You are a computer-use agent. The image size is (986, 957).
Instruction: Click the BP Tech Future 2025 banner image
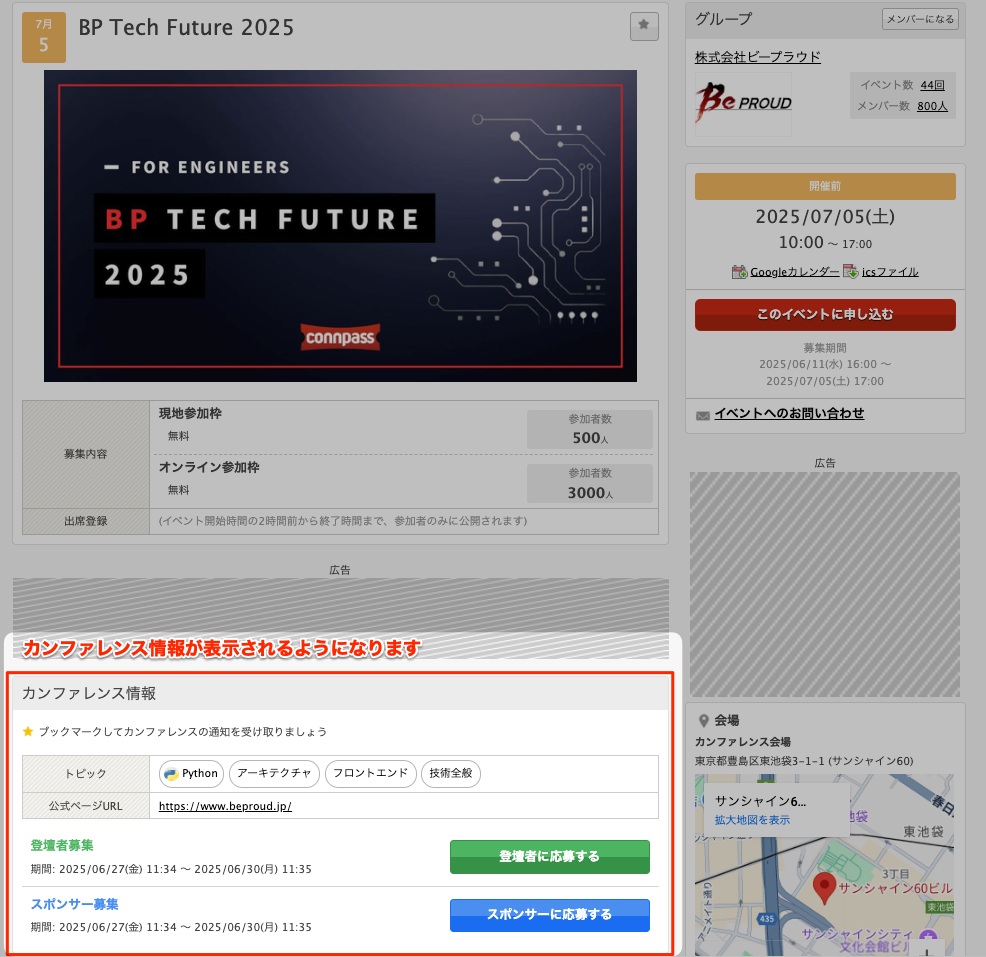click(x=340, y=226)
